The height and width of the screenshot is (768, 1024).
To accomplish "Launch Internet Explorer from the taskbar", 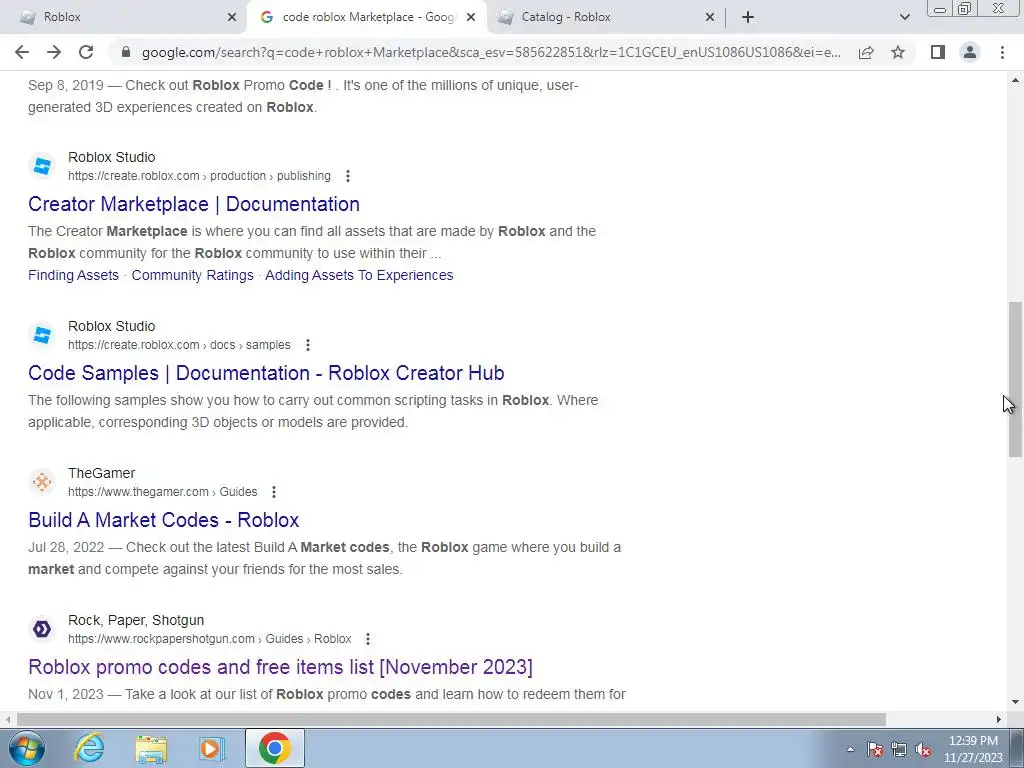I will coord(89,748).
